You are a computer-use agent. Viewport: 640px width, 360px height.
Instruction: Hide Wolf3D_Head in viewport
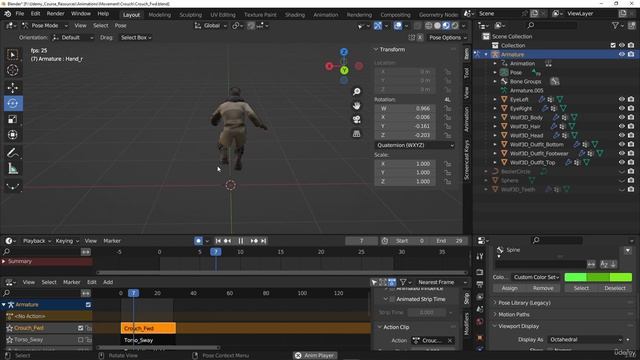622,135
